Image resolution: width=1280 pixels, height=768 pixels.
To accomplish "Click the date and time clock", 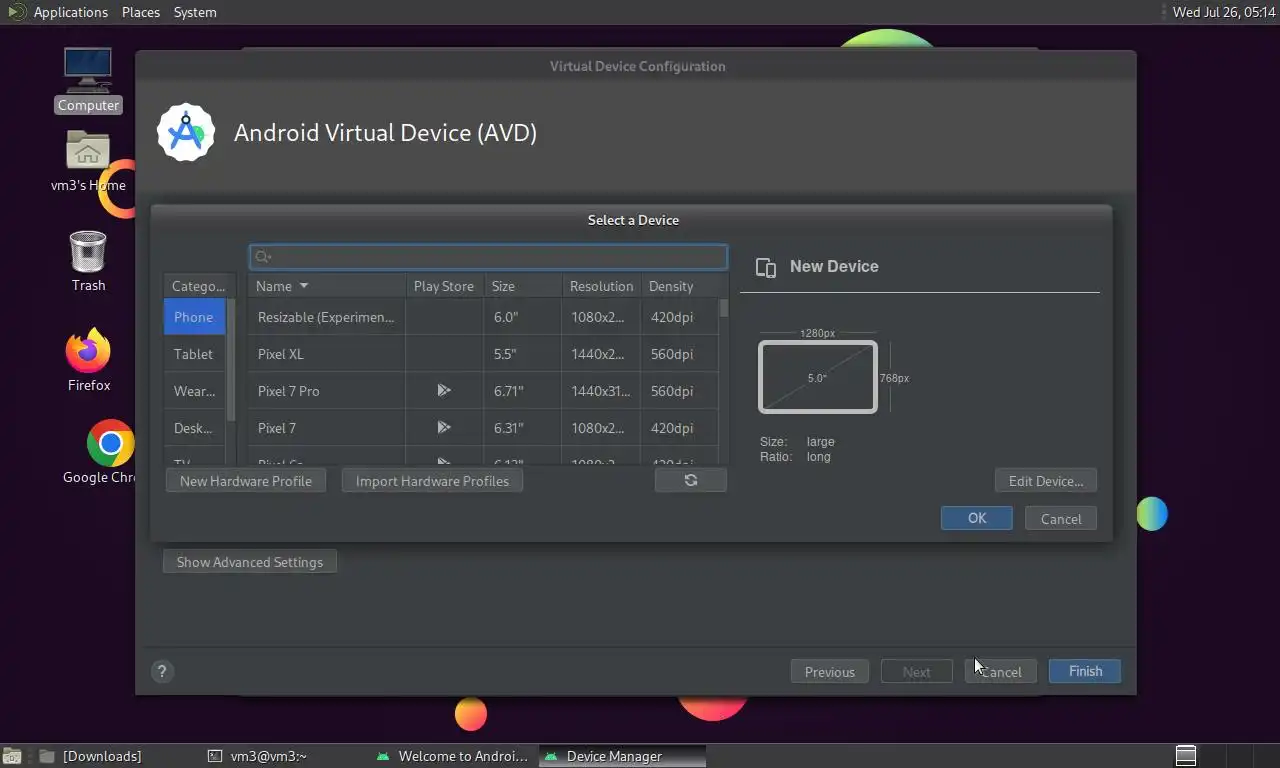I will (1224, 12).
